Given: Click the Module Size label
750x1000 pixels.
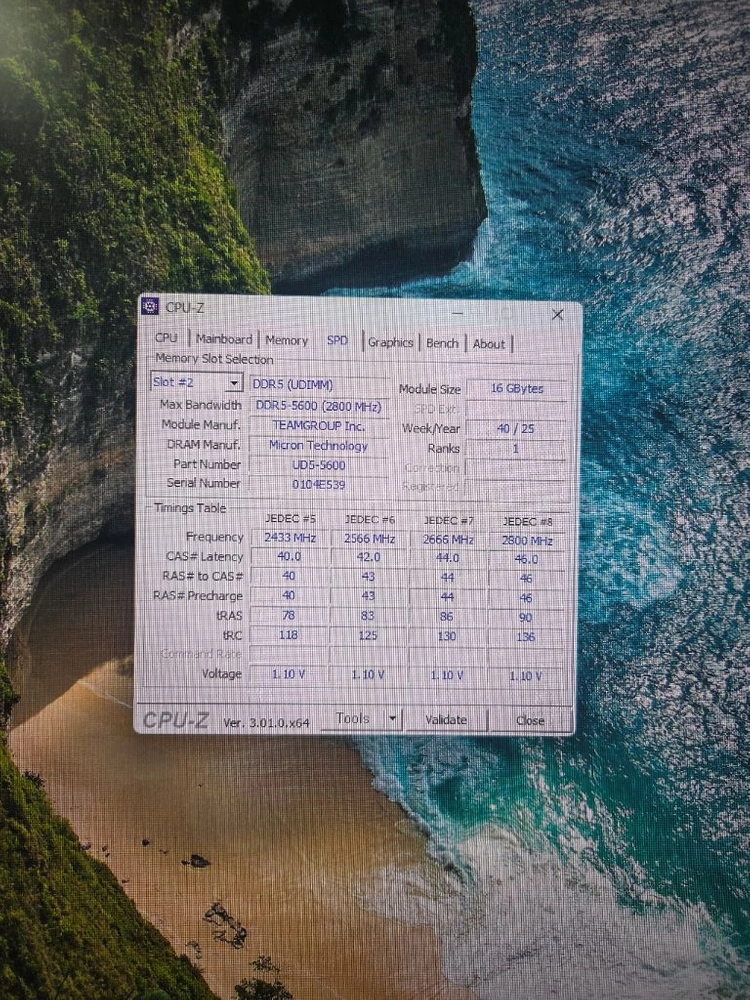Looking at the screenshot, I should pos(430,389).
